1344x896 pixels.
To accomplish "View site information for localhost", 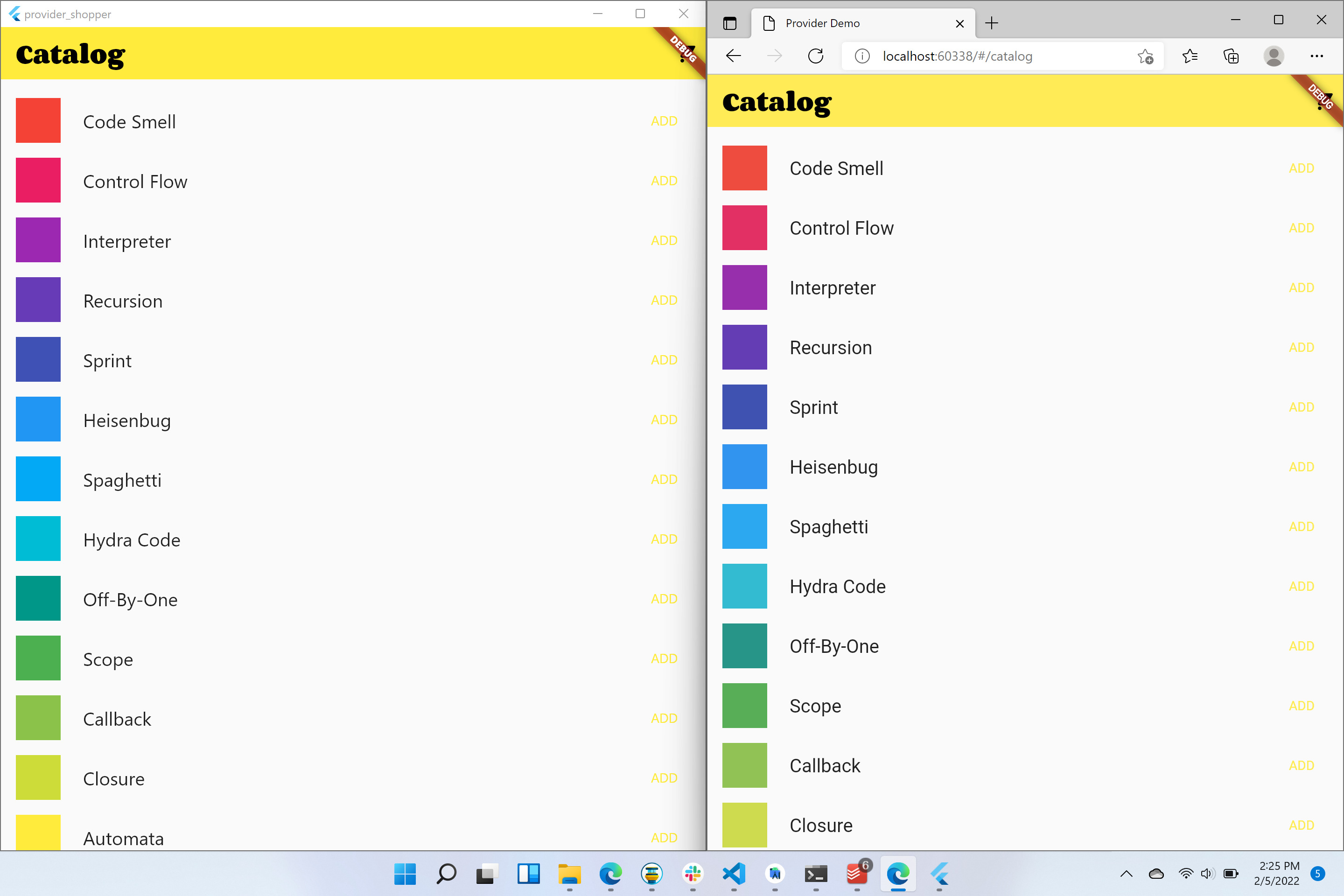I will point(862,56).
